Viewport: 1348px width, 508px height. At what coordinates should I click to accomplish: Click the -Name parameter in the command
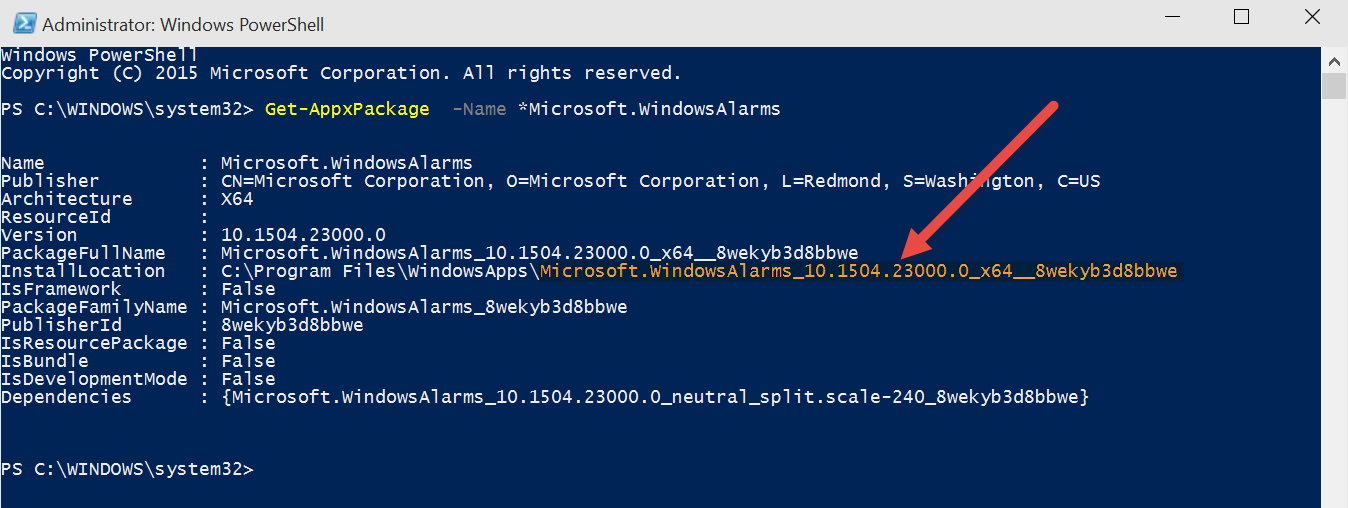[479, 109]
